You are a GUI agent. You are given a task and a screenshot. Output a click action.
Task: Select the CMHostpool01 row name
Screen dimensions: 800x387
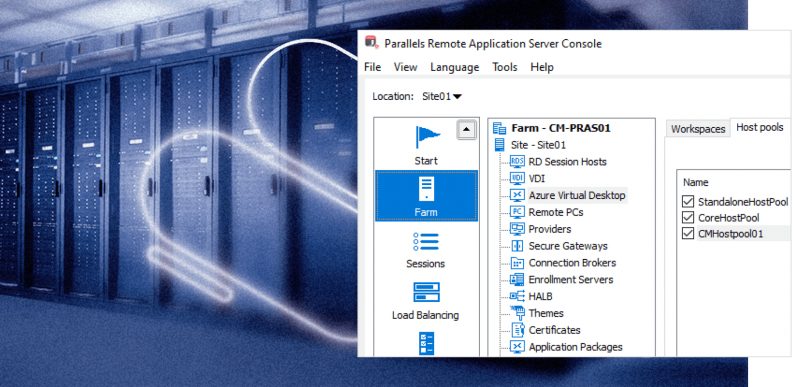pos(730,234)
